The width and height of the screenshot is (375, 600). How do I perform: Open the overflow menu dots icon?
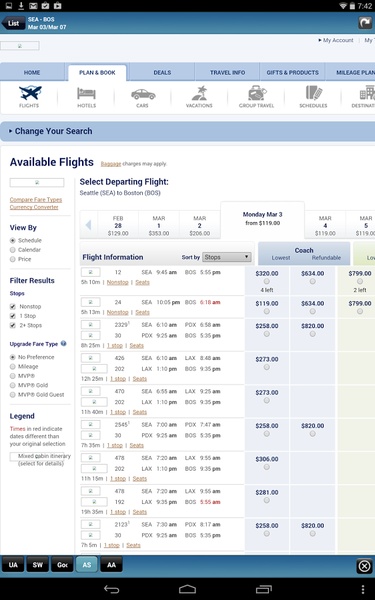coord(363,589)
